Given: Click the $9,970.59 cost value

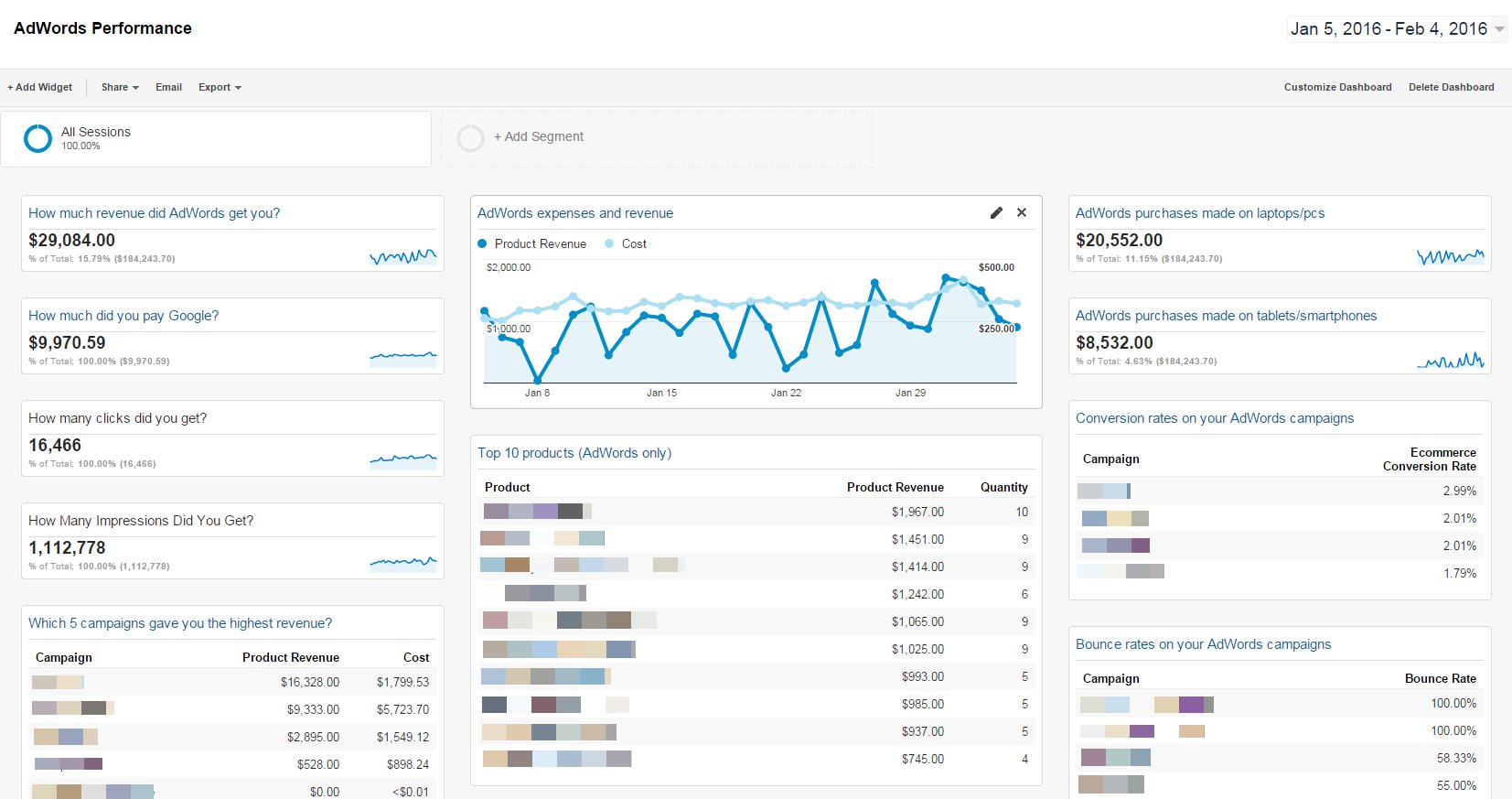Looking at the screenshot, I should [x=67, y=342].
